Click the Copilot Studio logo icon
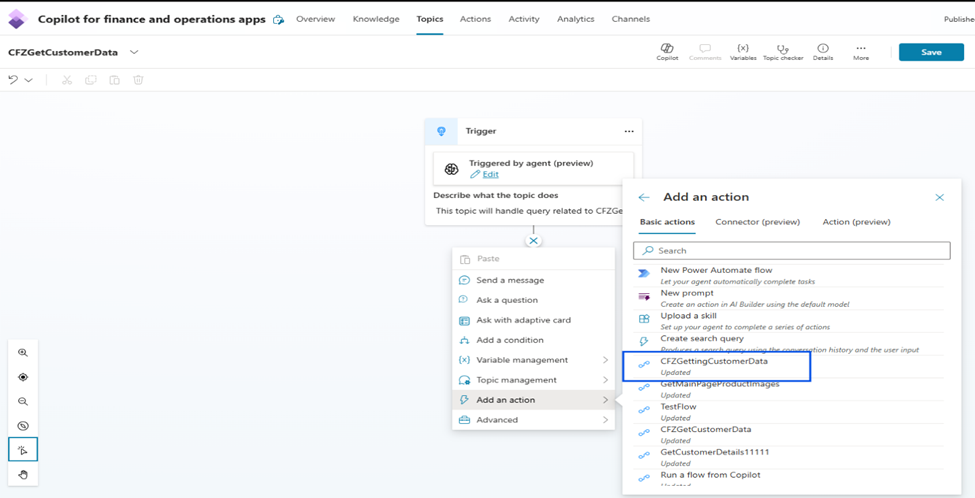 click(x=17, y=19)
